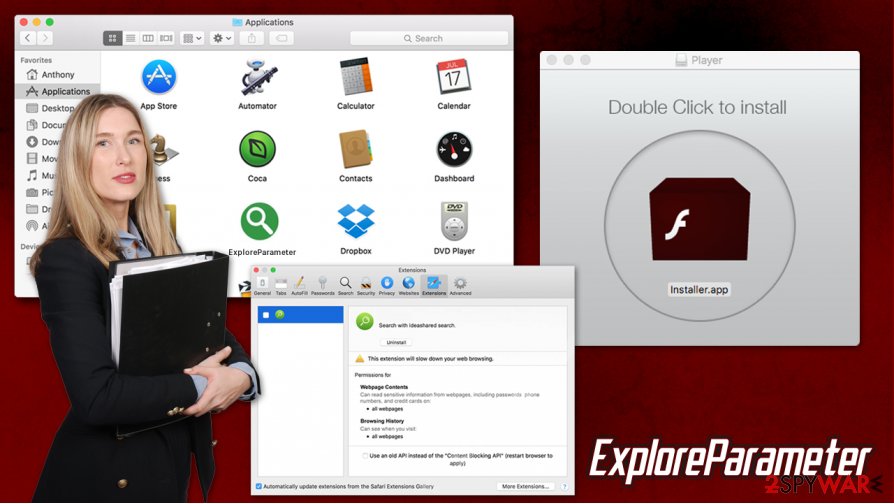Click the Finder back arrow

[x=28, y=38]
